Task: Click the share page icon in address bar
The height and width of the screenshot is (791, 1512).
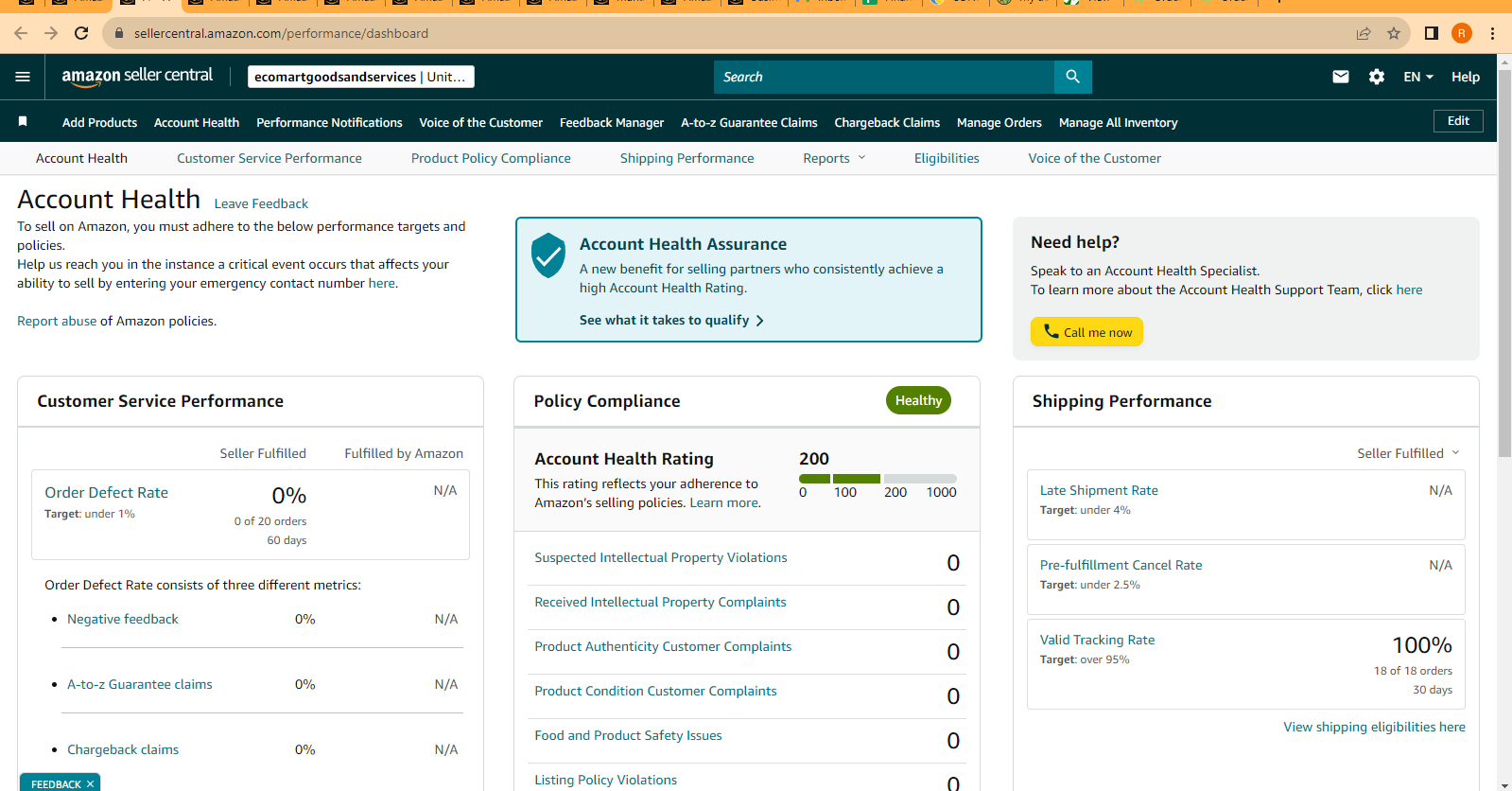Action: pyautogui.click(x=1364, y=33)
